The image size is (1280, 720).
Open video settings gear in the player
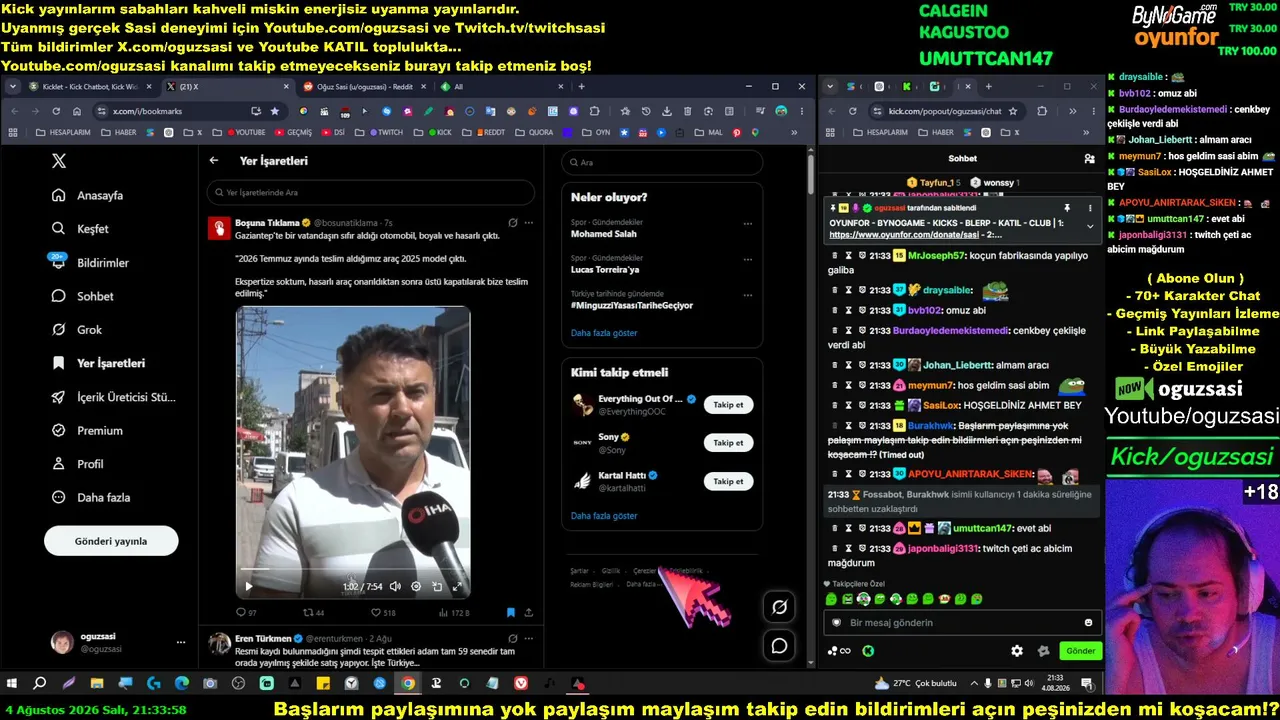(x=416, y=587)
